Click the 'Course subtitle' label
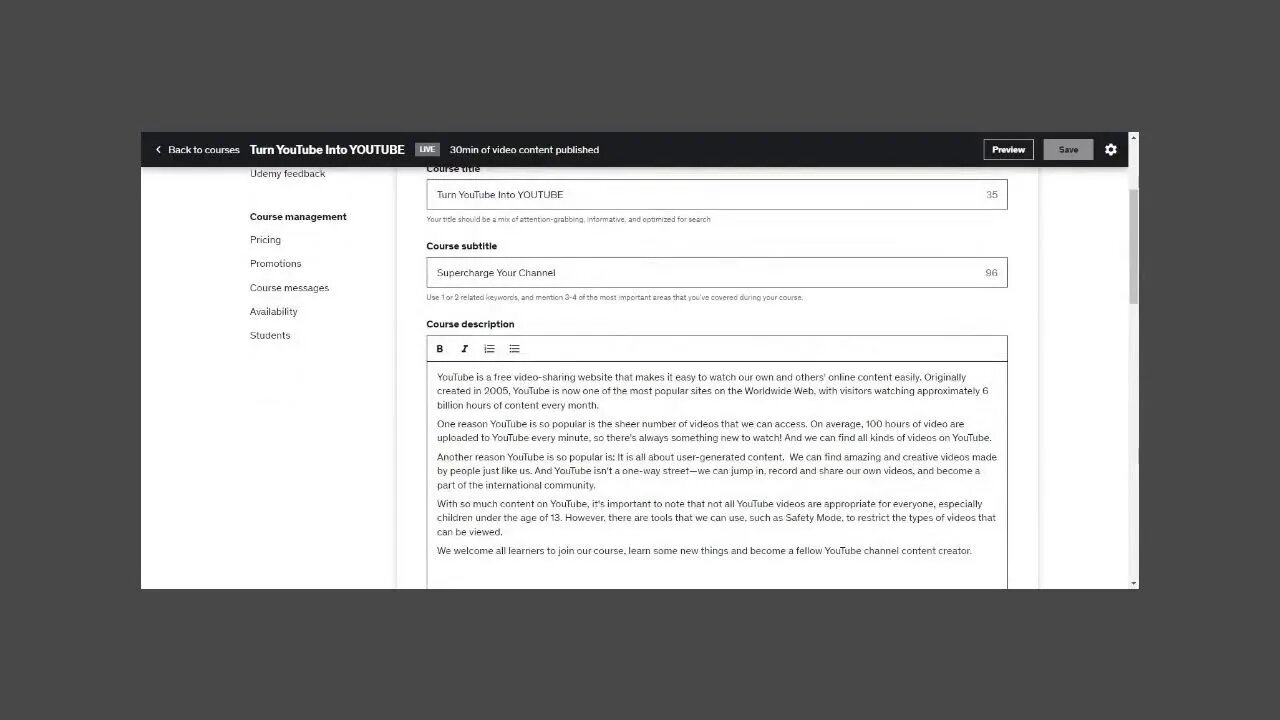This screenshot has width=1280, height=720. tap(461, 246)
